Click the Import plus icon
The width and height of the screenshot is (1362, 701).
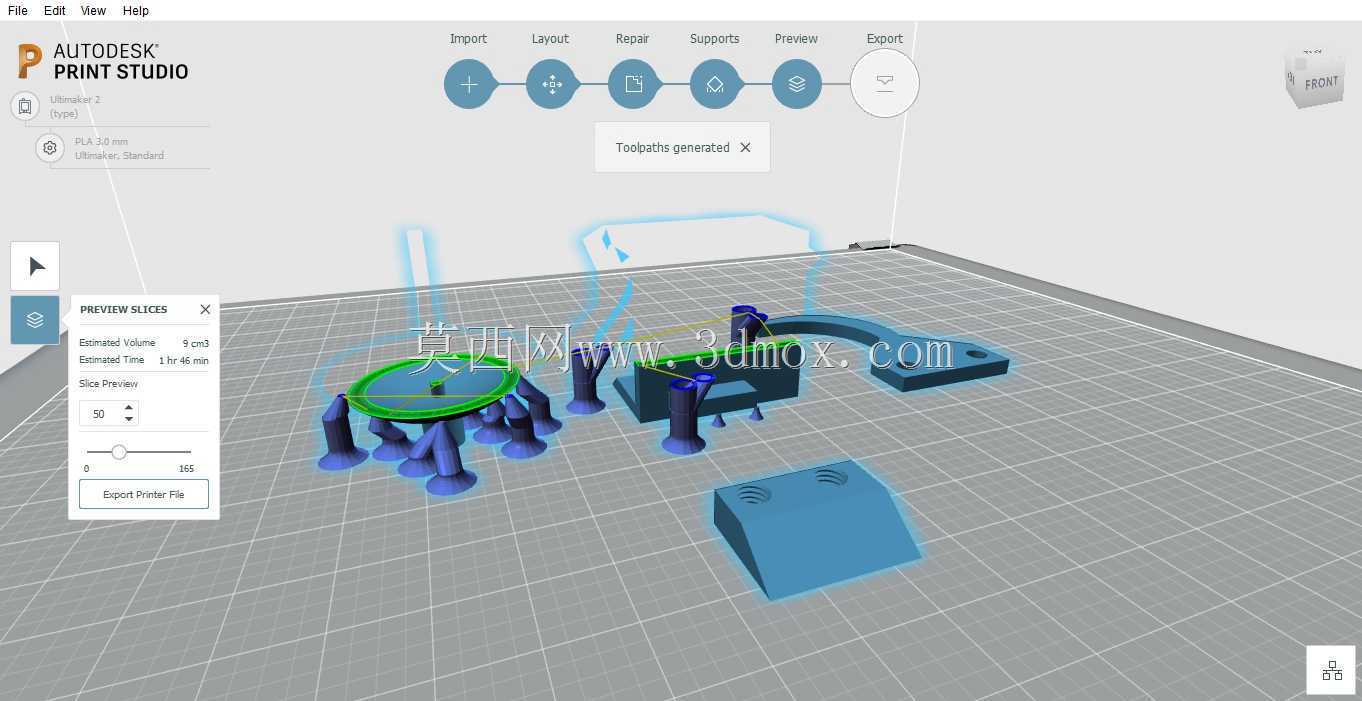click(469, 84)
